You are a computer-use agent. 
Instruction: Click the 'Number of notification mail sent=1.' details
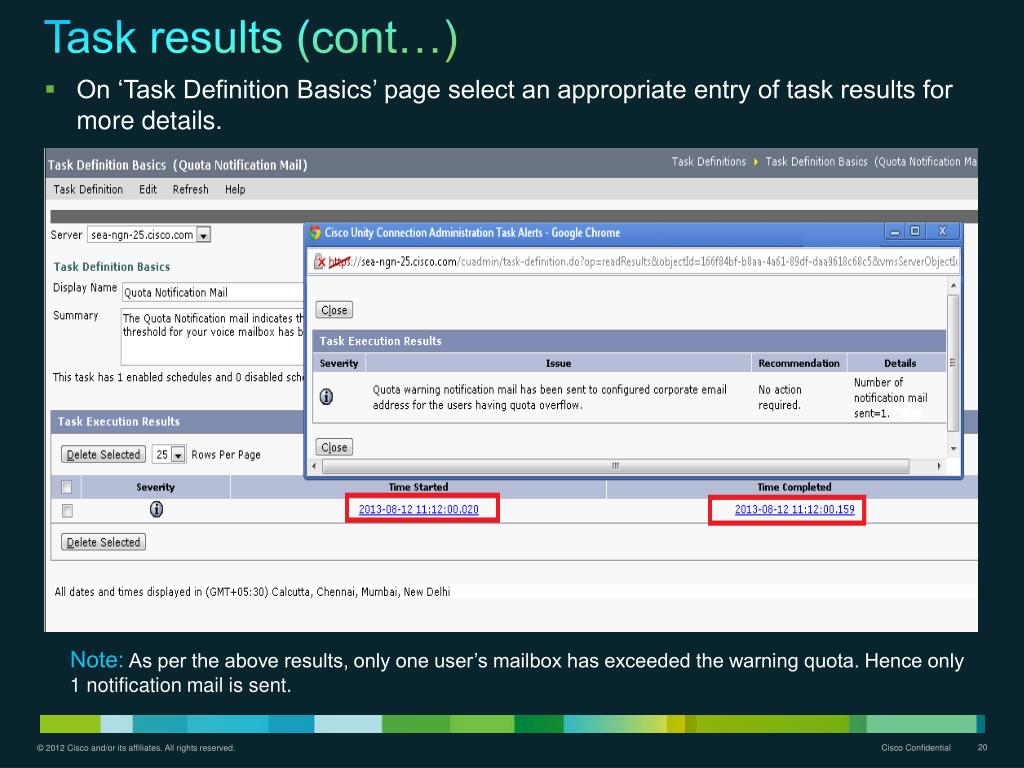click(x=891, y=398)
